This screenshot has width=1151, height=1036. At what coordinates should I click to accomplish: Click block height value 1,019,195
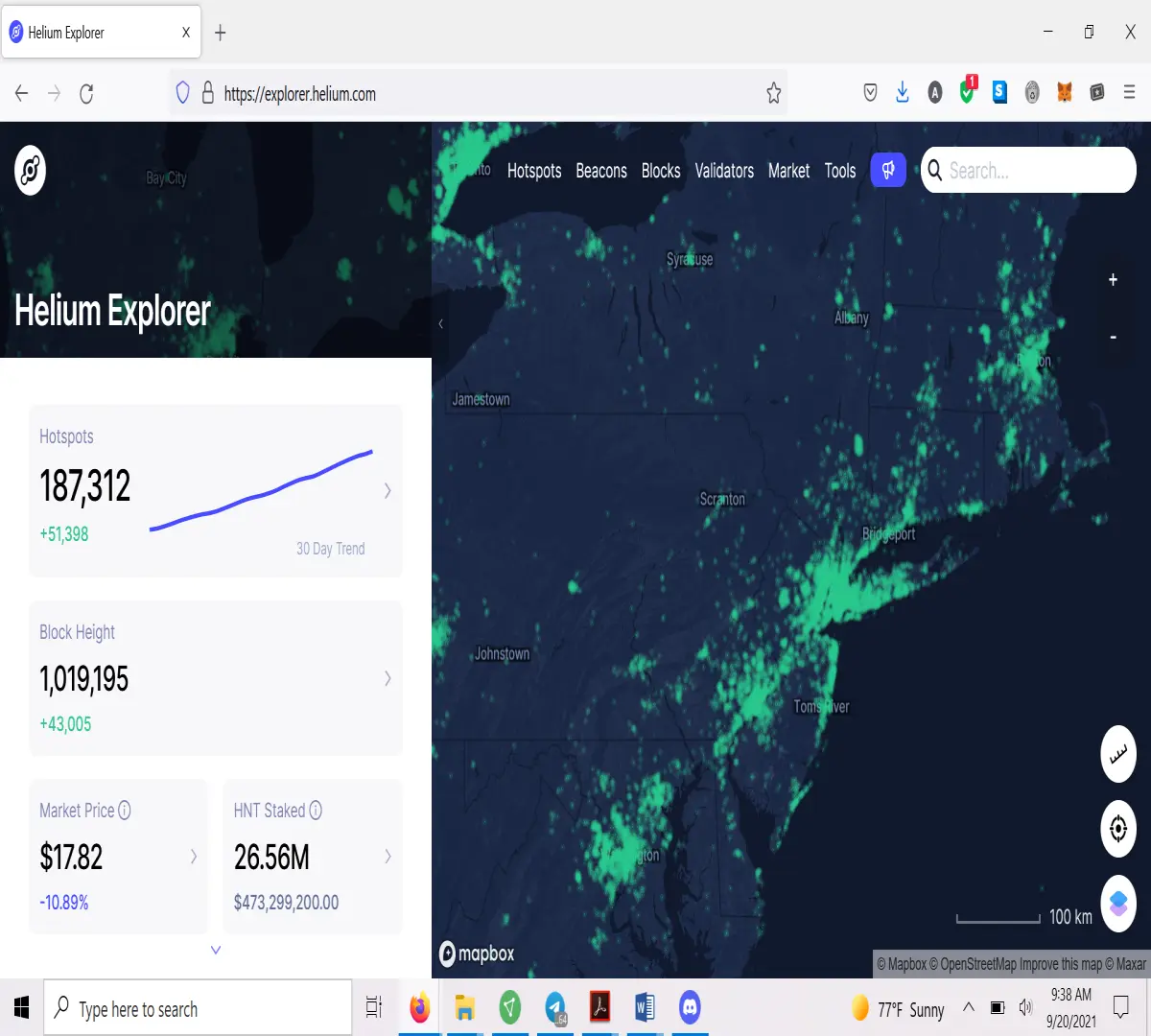point(83,679)
